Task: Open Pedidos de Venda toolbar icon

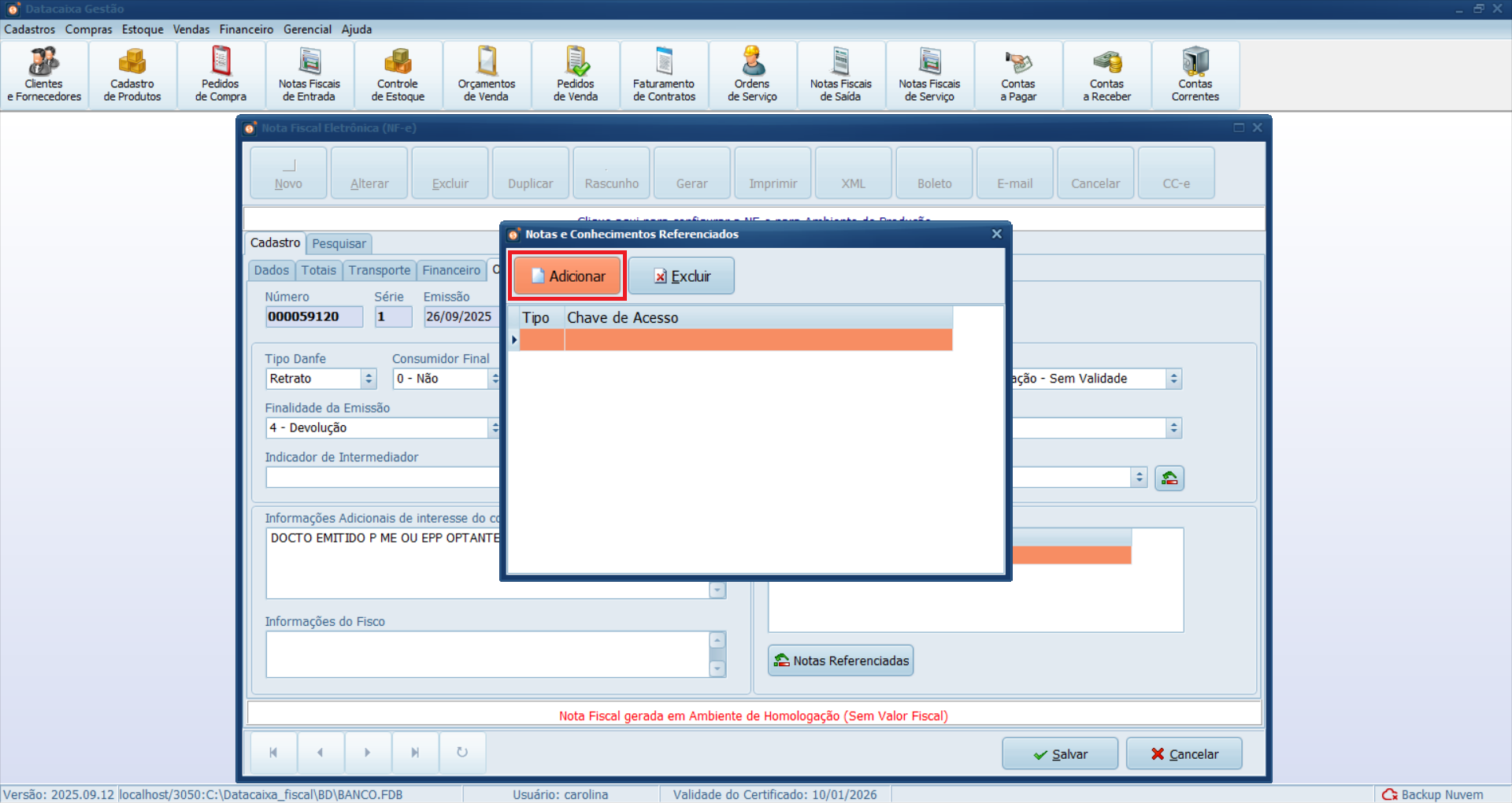Action: 576,76
